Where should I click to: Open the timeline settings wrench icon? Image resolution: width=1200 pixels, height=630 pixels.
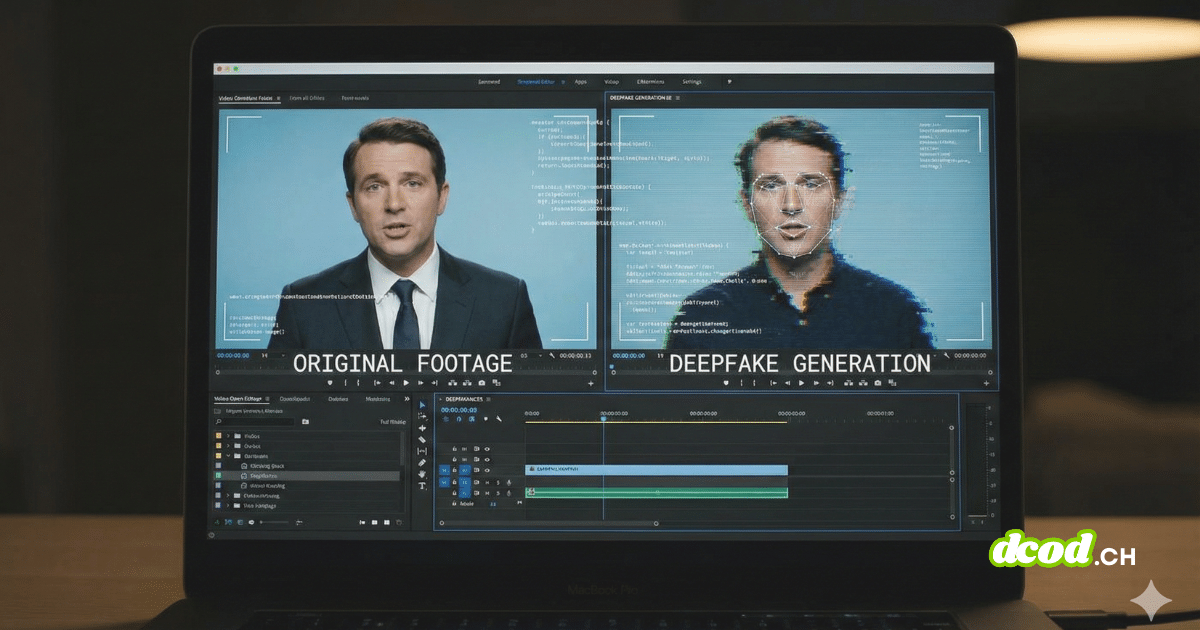tap(500, 419)
